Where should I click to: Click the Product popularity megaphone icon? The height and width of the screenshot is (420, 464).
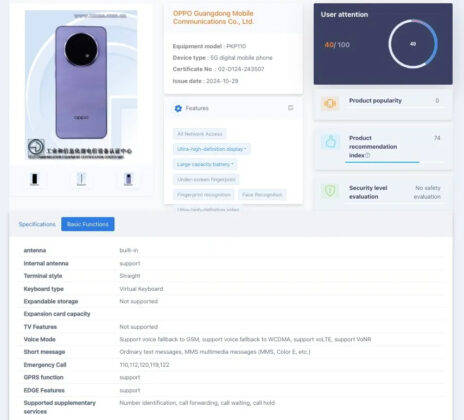pyautogui.click(x=330, y=104)
